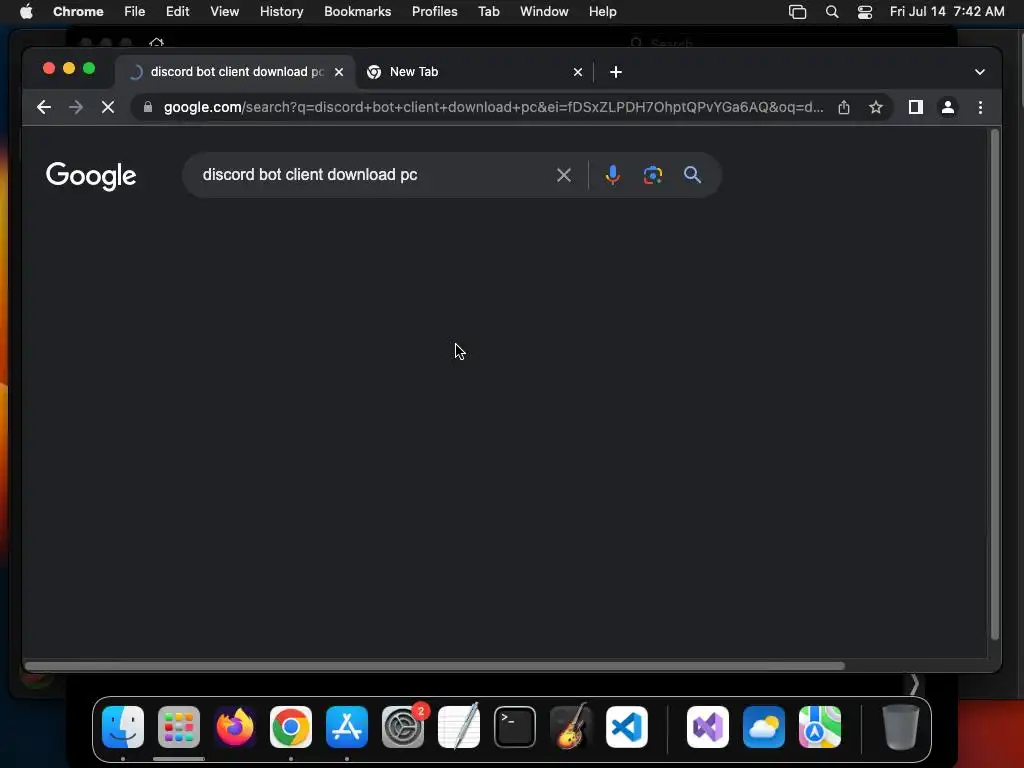The height and width of the screenshot is (768, 1024).
Task: Show the date and time panel
Action: 947,12
